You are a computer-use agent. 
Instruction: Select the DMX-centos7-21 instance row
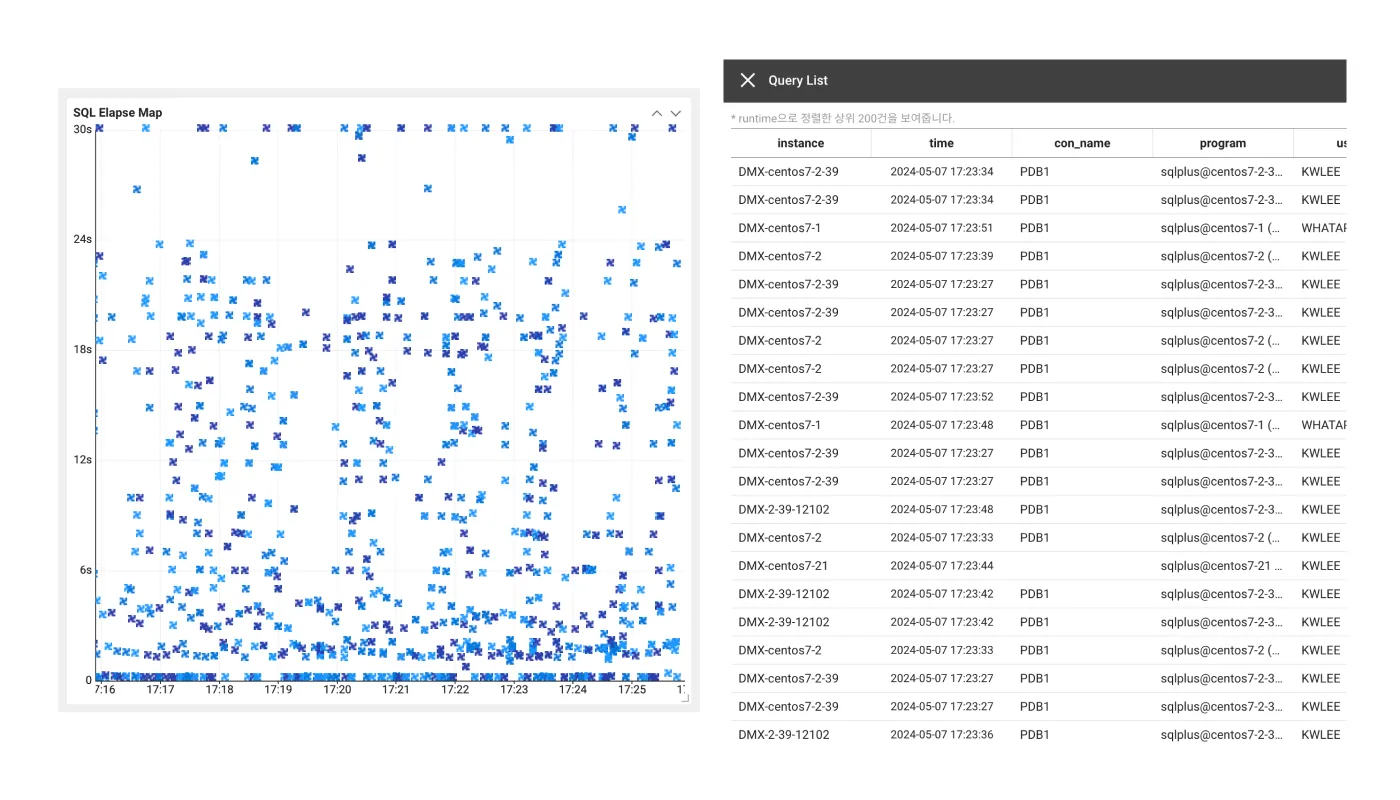click(1038, 566)
